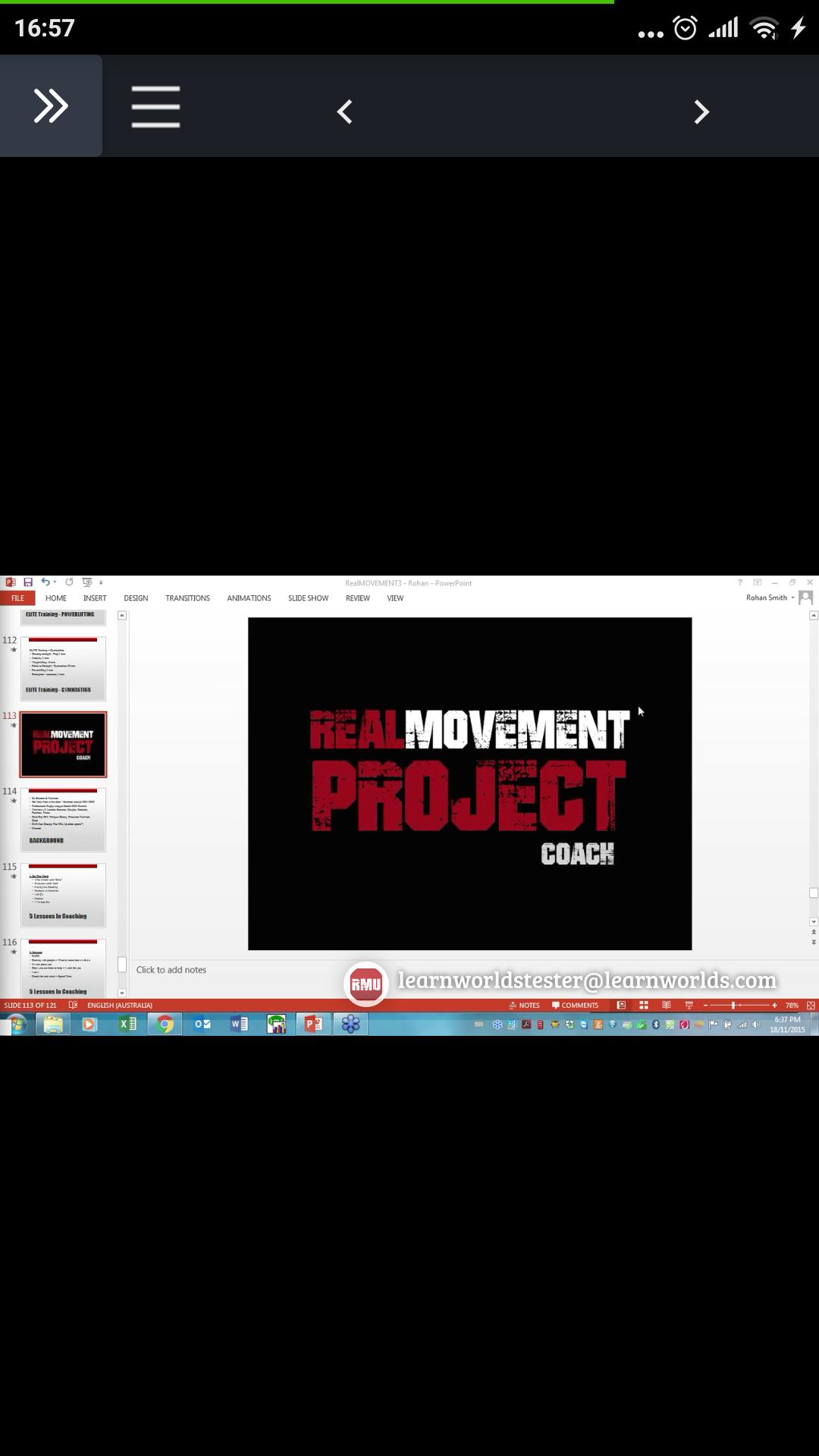Switch to the VIEW ribbon tab
This screenshot has height=1456, width=819.
click(395, 598)
